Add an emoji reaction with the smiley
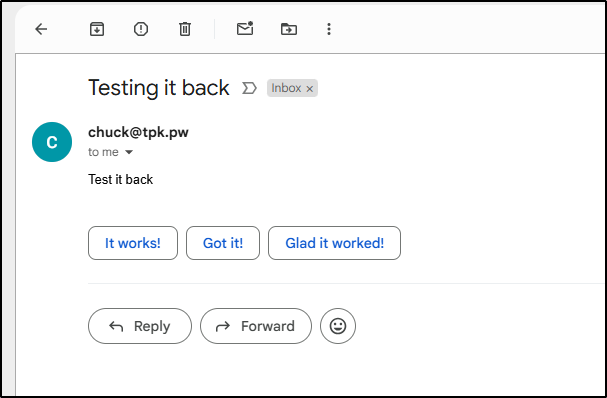 click(338, 326)
